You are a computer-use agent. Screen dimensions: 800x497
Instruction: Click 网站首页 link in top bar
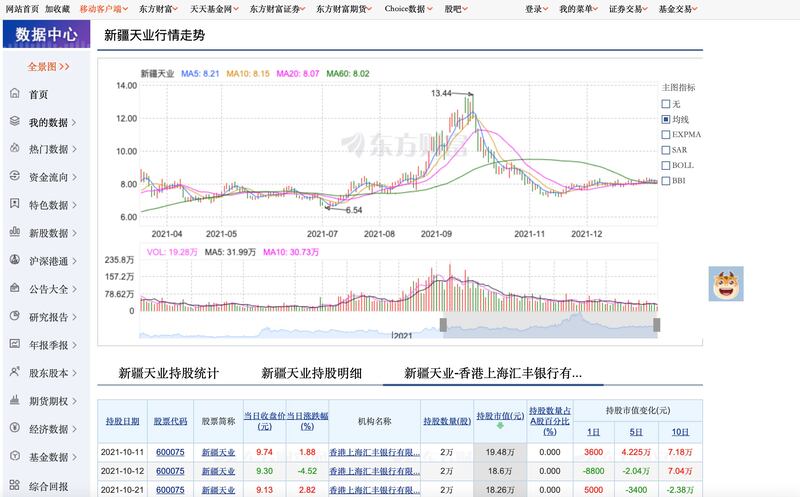tap(22, 9)
